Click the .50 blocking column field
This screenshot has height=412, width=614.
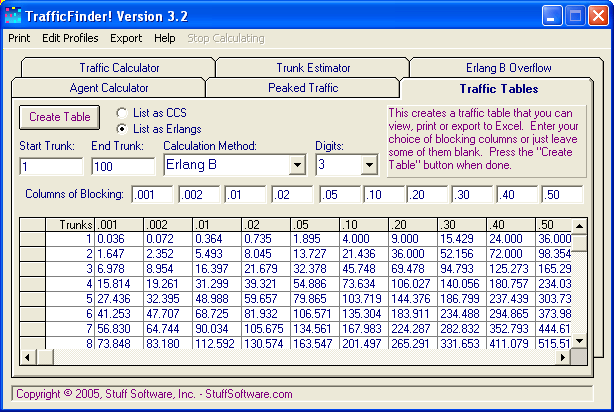(562, 195)
